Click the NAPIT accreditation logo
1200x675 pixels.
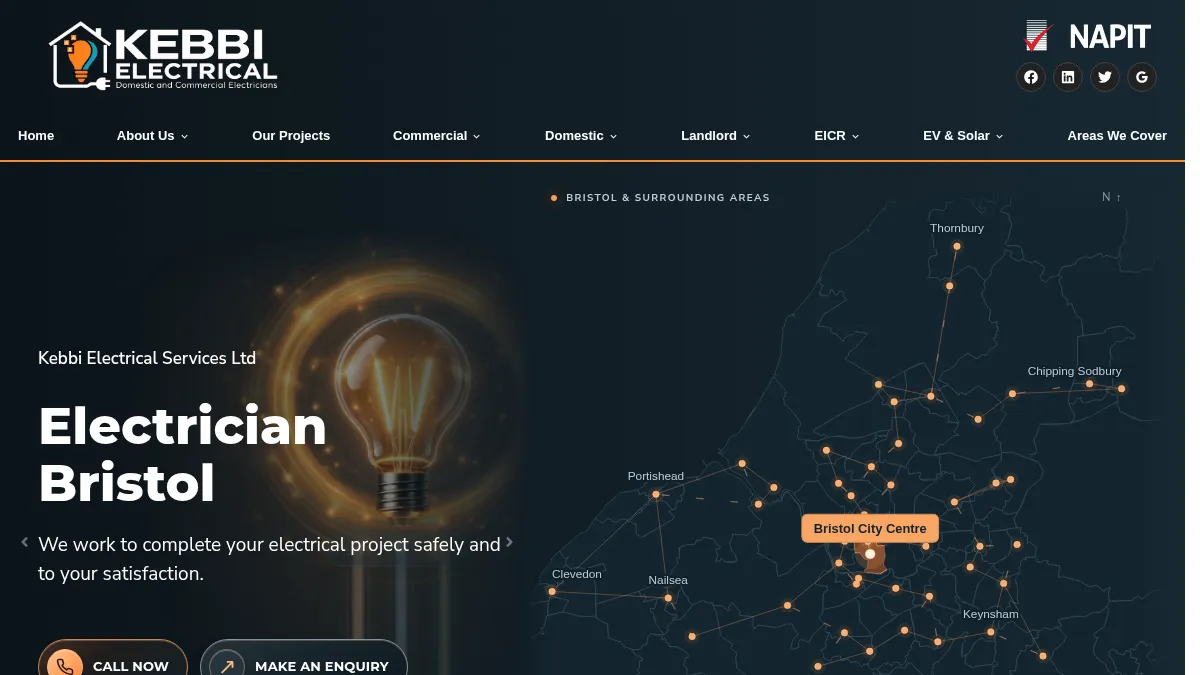1089,37
